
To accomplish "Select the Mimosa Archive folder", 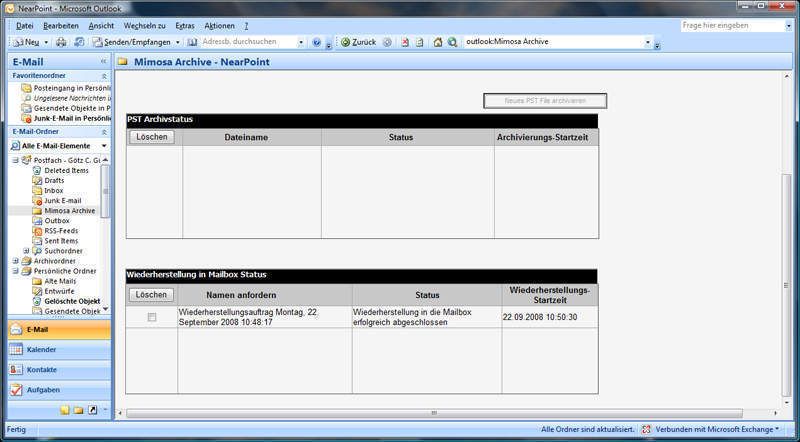I will pos(69,211).
